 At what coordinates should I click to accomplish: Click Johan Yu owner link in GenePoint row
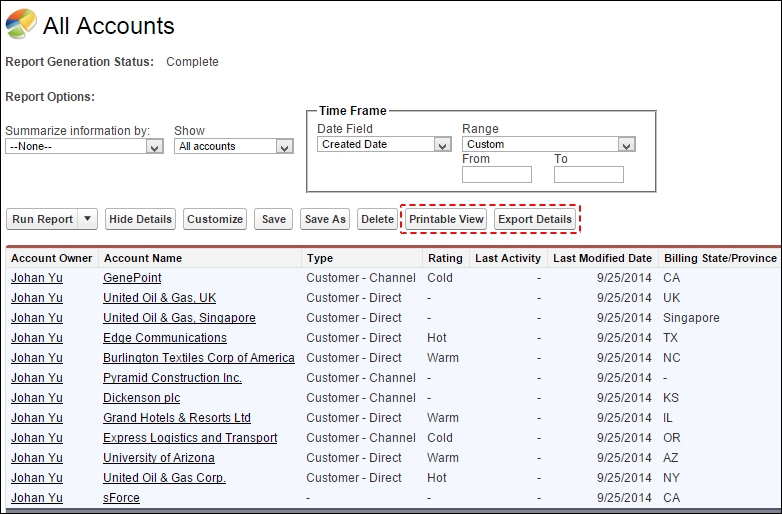coord(37,278)
